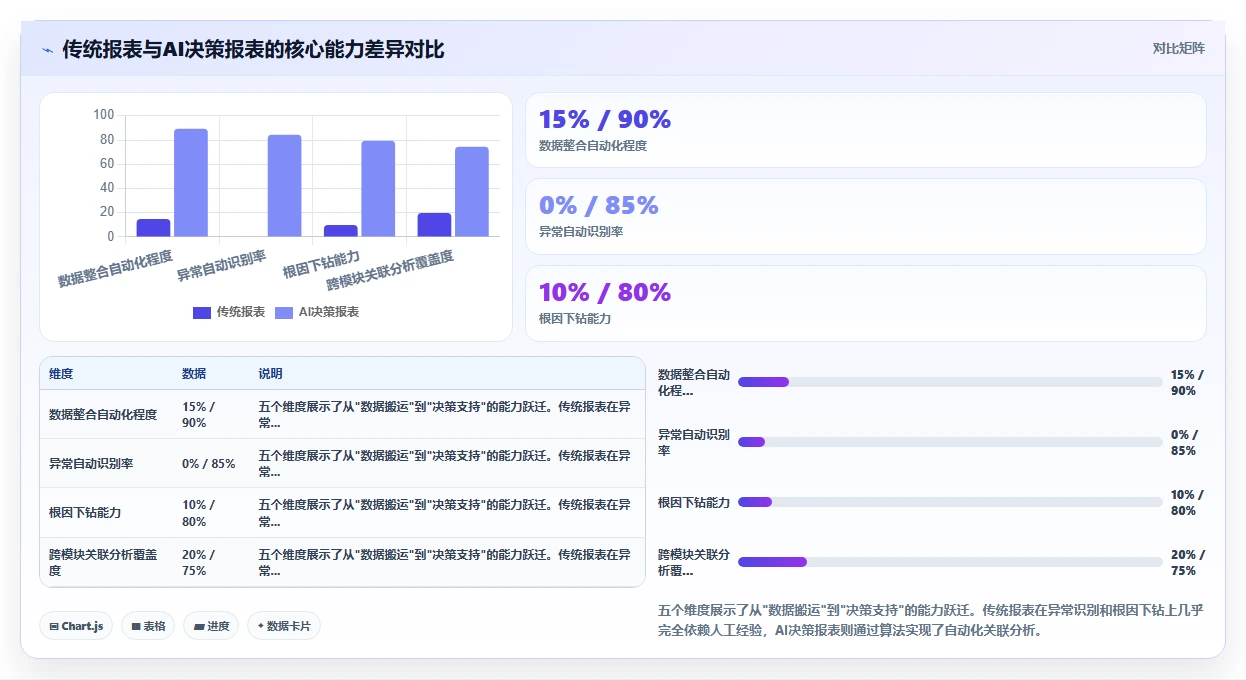Click the 根因下钻能力 progress bar

tap(950, 502)
